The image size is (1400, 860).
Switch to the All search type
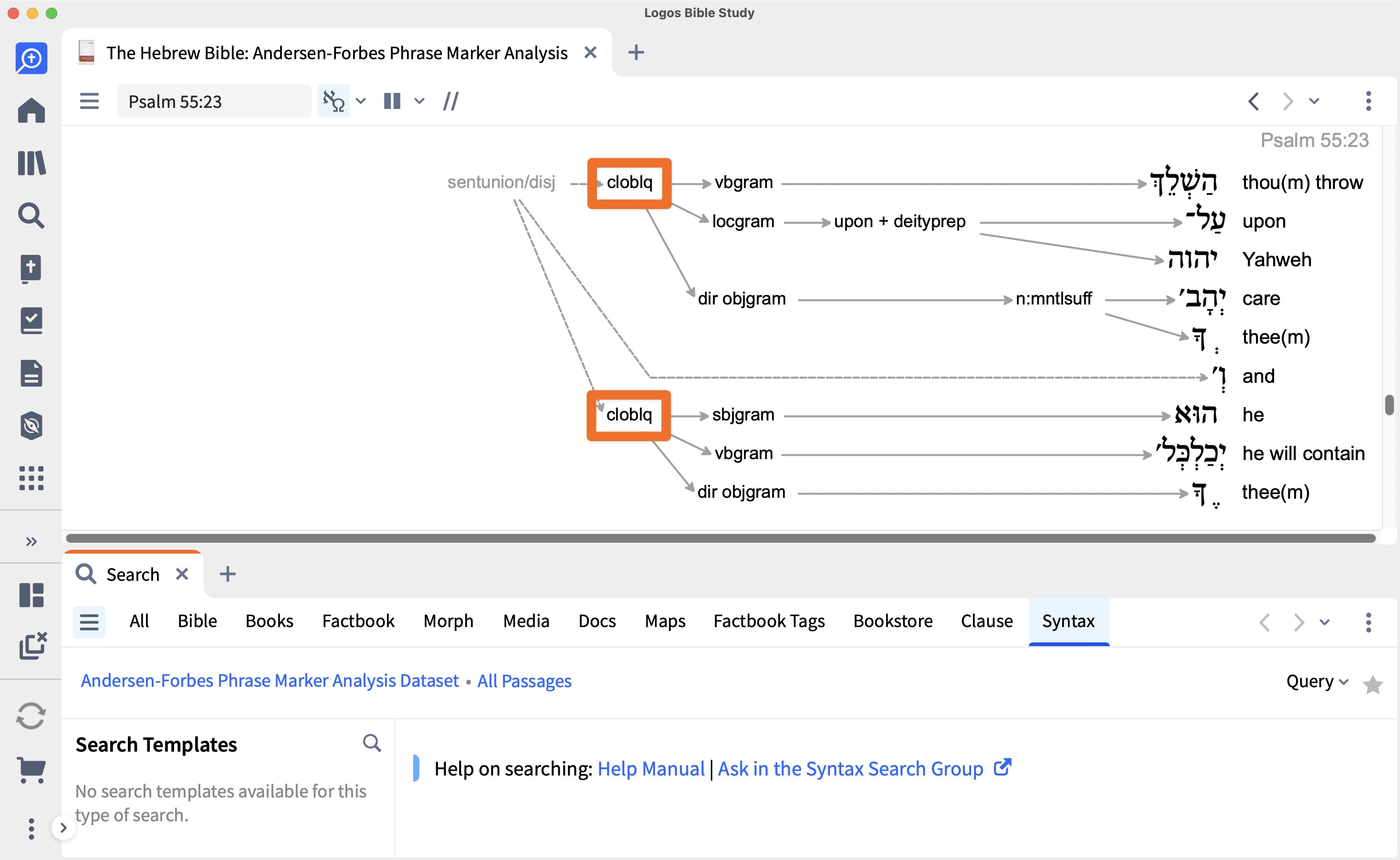click(x=139, y=621)
